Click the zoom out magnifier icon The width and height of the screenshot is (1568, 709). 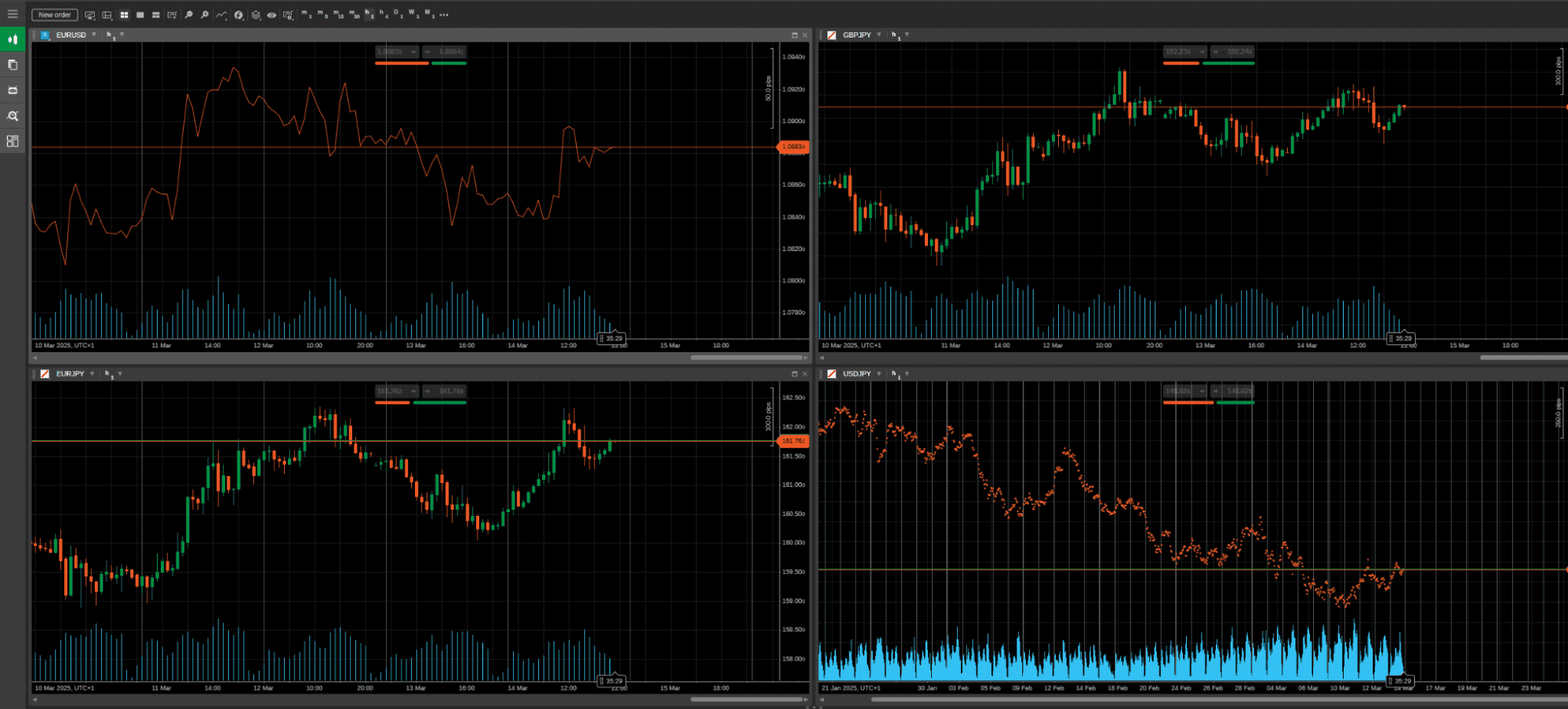tap(188, 15)
